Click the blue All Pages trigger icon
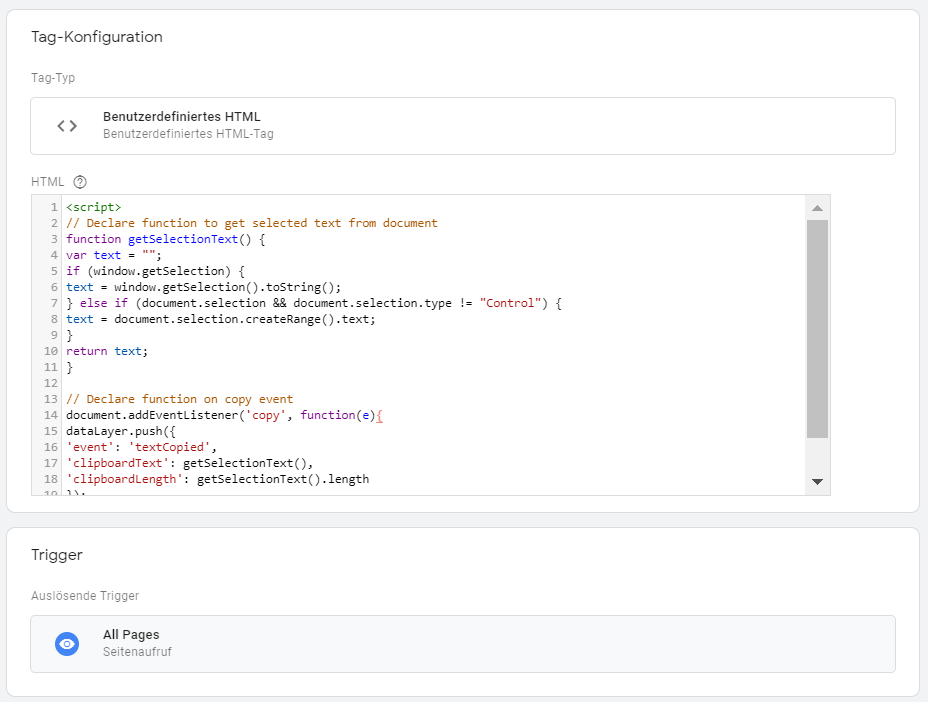Screen dimensions: 928x702 click(x=66, y=643)
